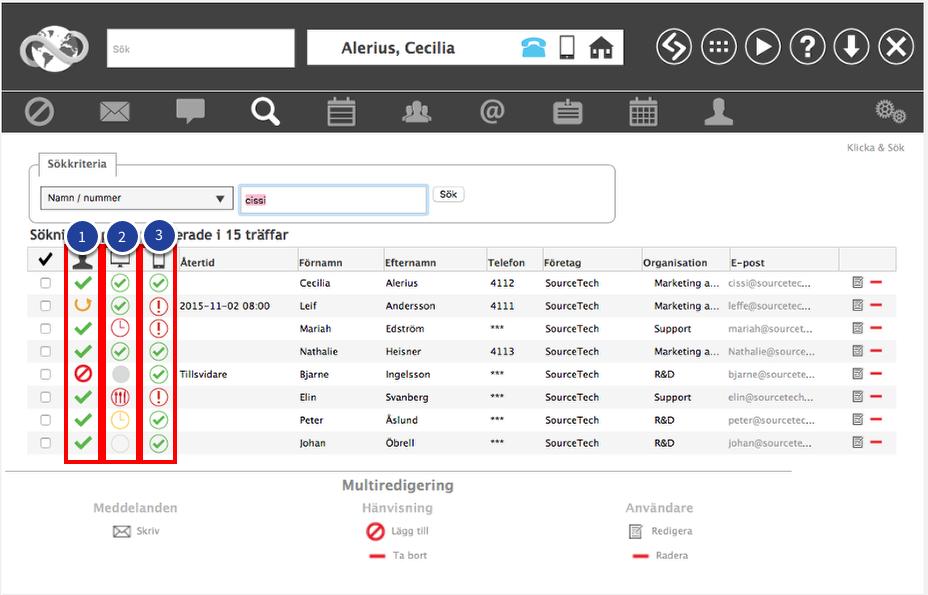
Task: Click the circular transfer arrows icon
Action: point(674,47)
